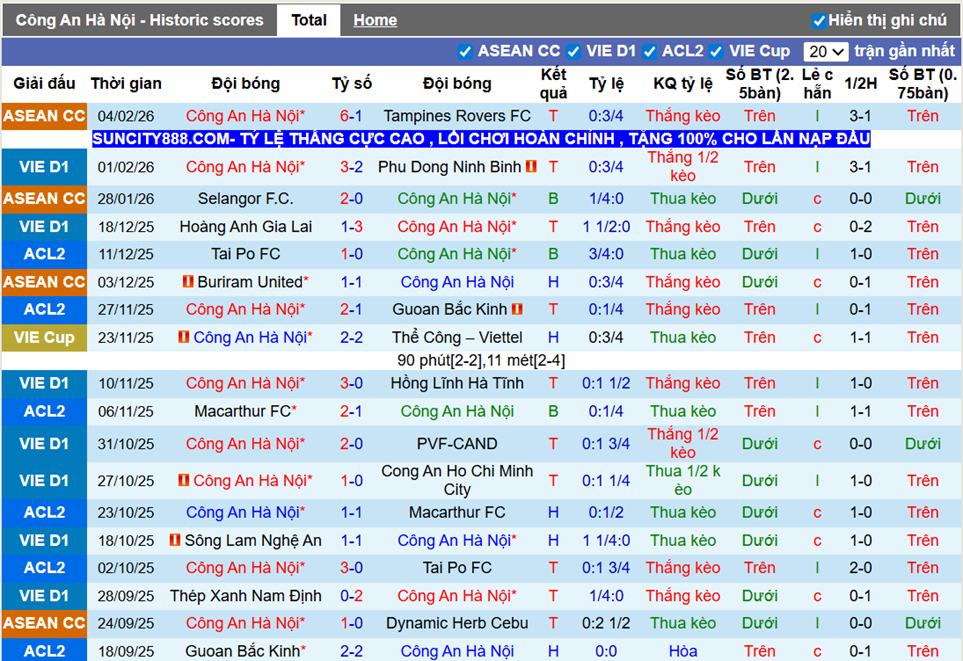This screenshot has height=661, width=963.
Task: Click red card icon beside Buriram United
Action: click(x=188, y=282)
